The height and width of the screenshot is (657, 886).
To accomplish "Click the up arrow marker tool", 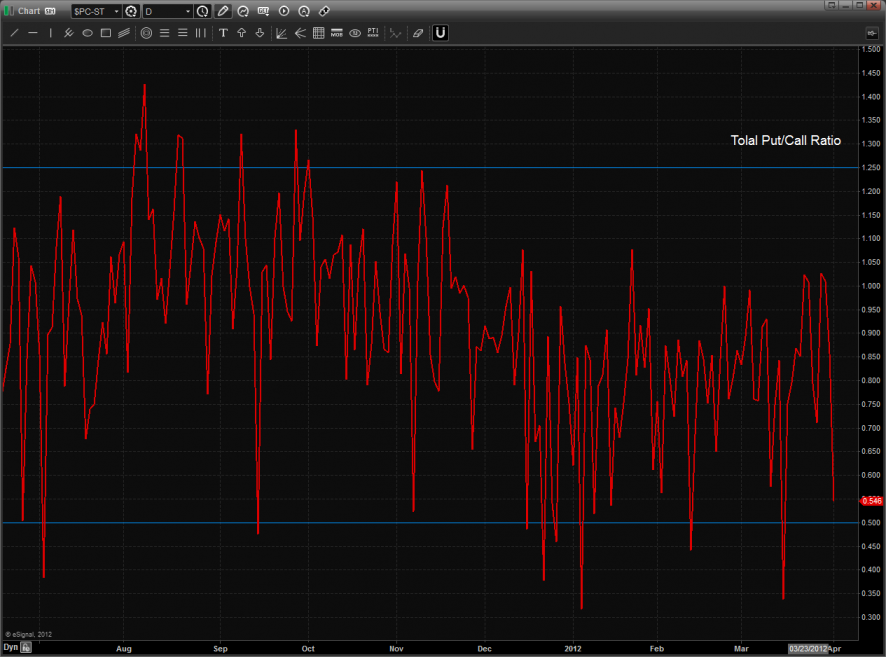I will [x=241, y=33].
